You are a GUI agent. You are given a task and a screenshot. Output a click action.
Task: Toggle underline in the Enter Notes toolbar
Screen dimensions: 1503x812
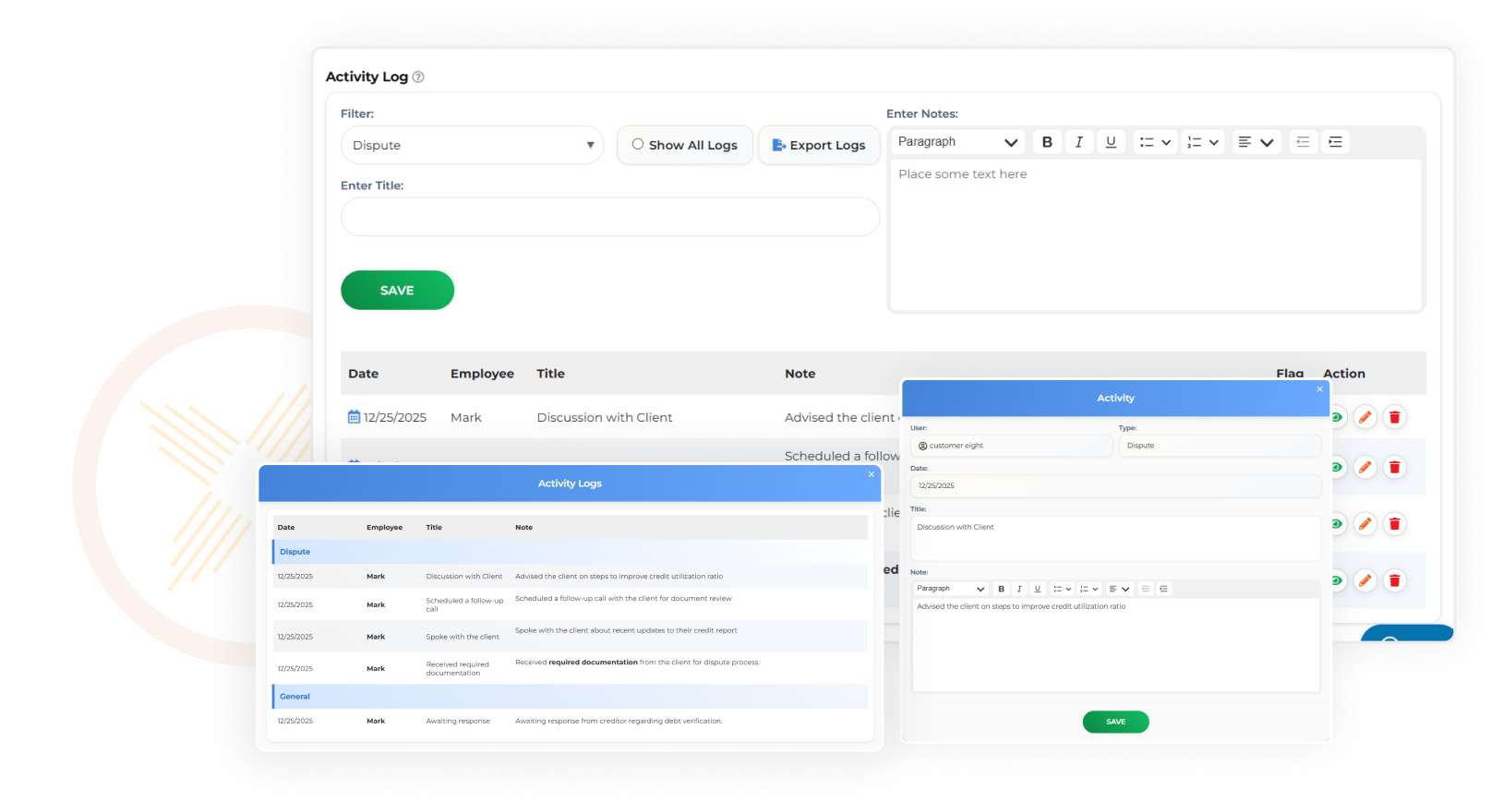pyautogui.click(x=1111, y=142)
